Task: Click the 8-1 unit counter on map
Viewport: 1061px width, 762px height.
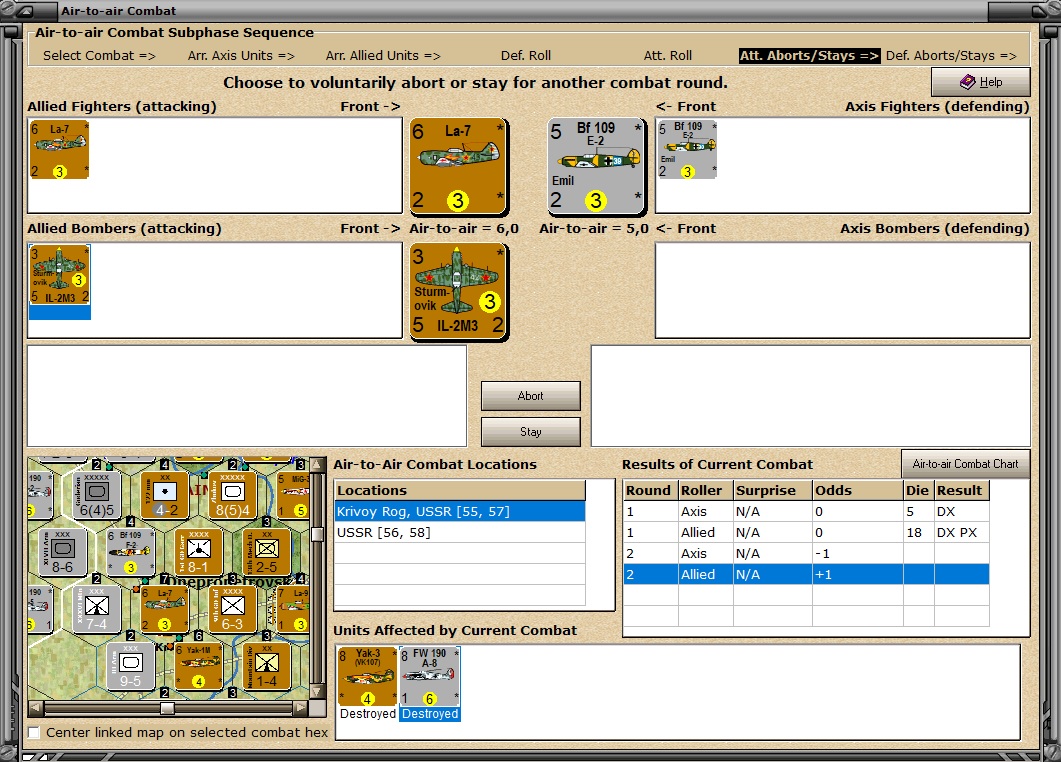Action: point(198,552)
